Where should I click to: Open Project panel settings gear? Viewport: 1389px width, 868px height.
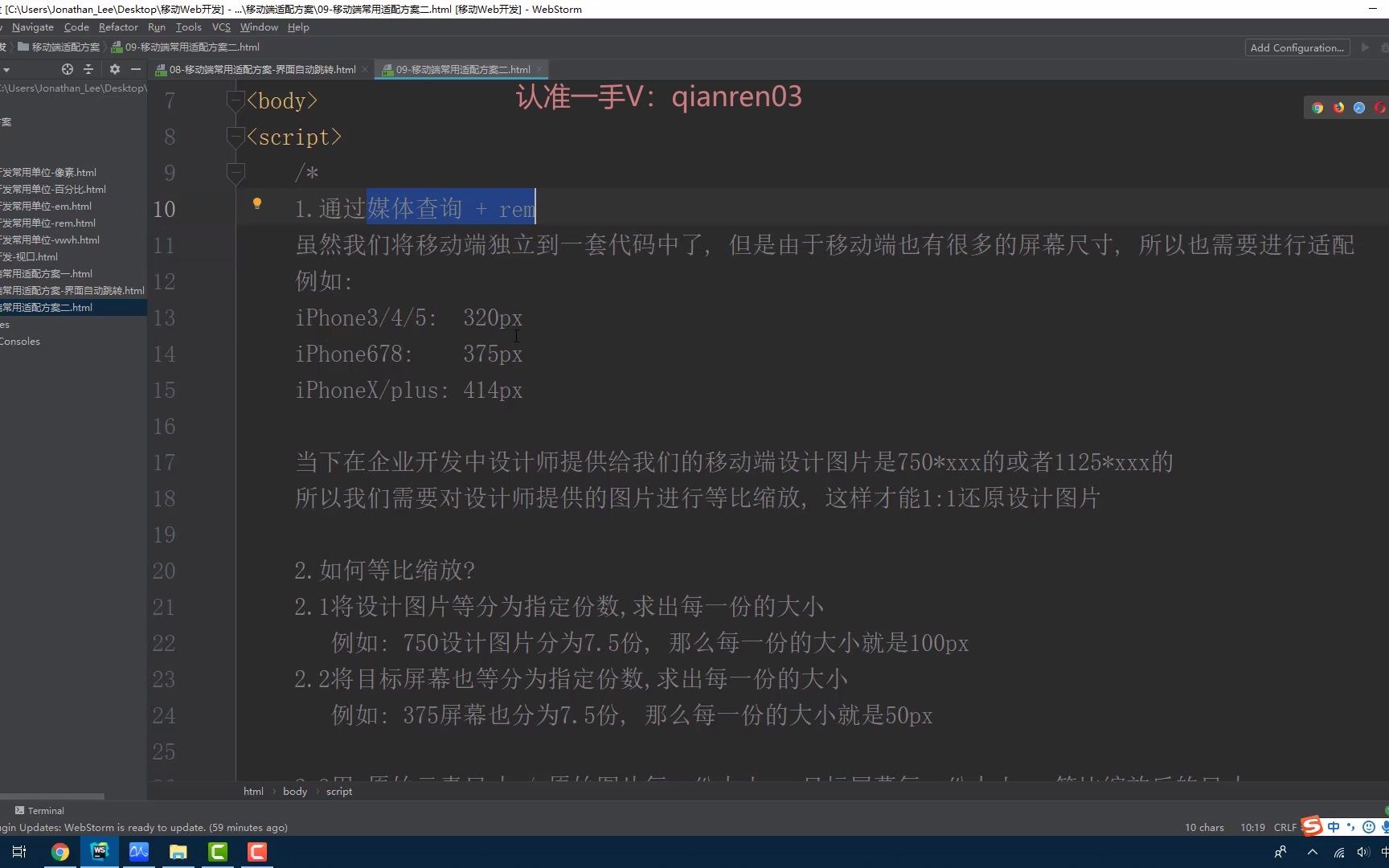(115, 69)
